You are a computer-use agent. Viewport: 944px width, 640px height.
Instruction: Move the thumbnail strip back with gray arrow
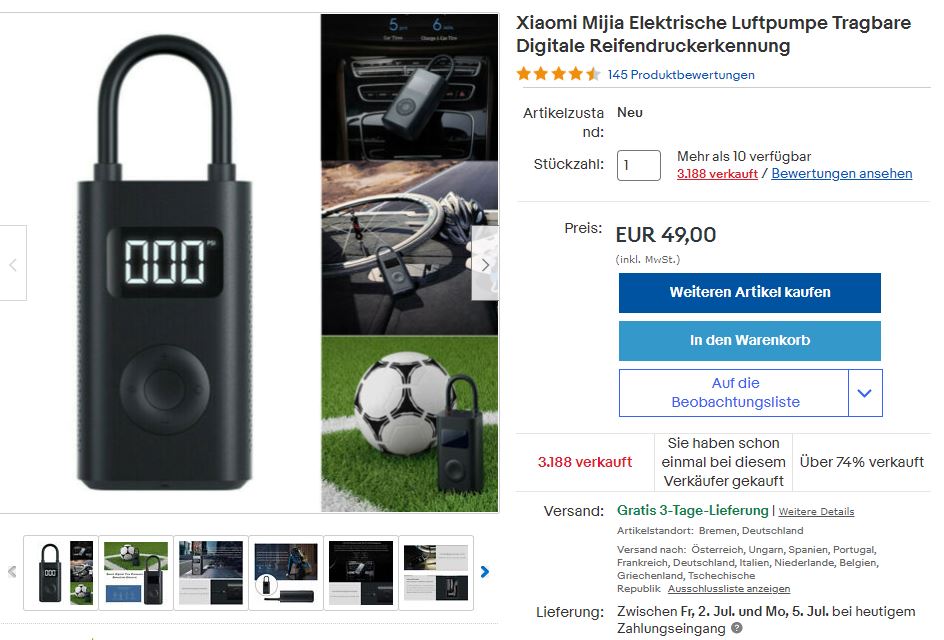pos(12,571)
